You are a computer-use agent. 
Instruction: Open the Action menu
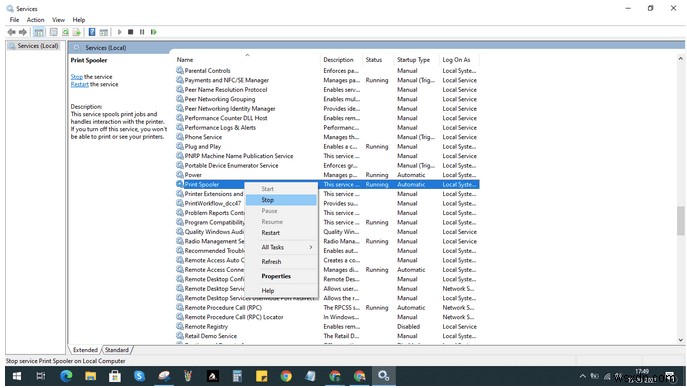coord(35,20)
